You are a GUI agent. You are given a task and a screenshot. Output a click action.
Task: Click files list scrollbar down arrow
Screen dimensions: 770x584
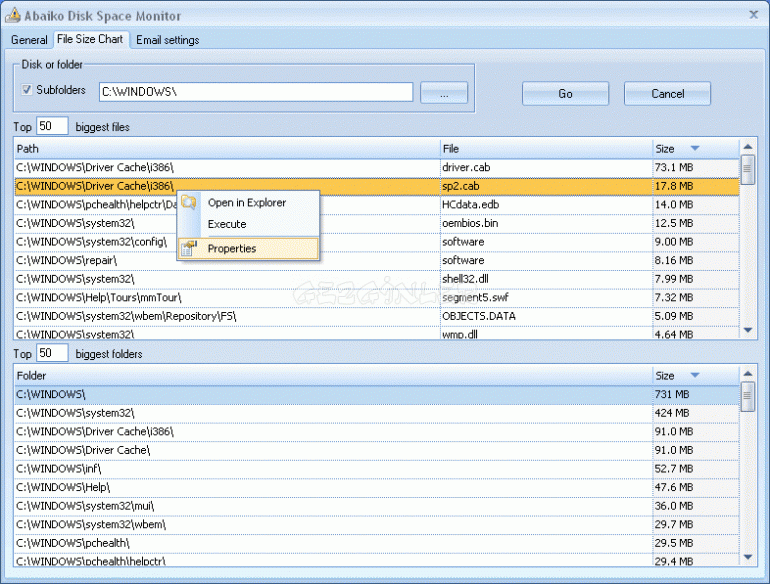click(748, 330)
